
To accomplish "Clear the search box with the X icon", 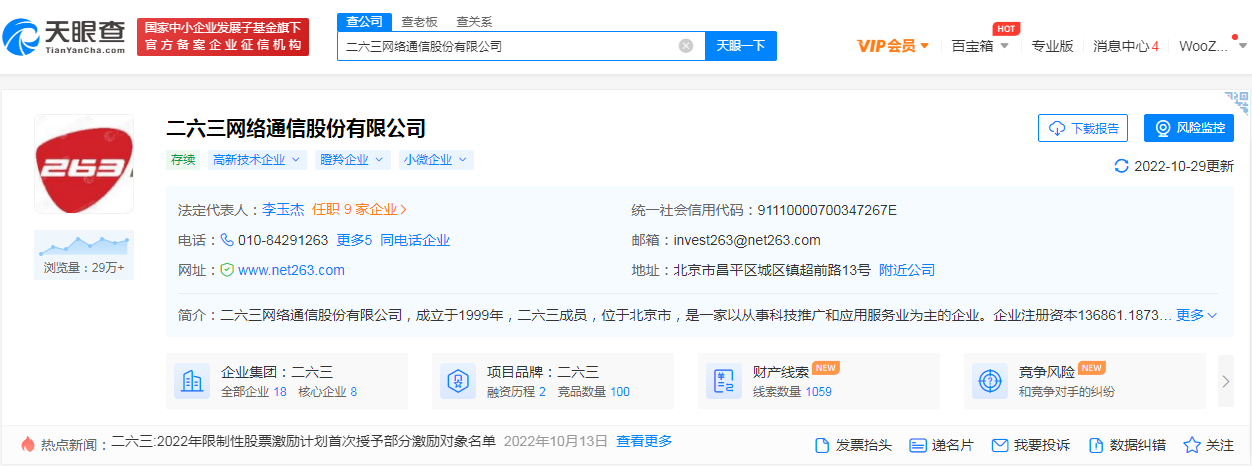I will (686, 46).
